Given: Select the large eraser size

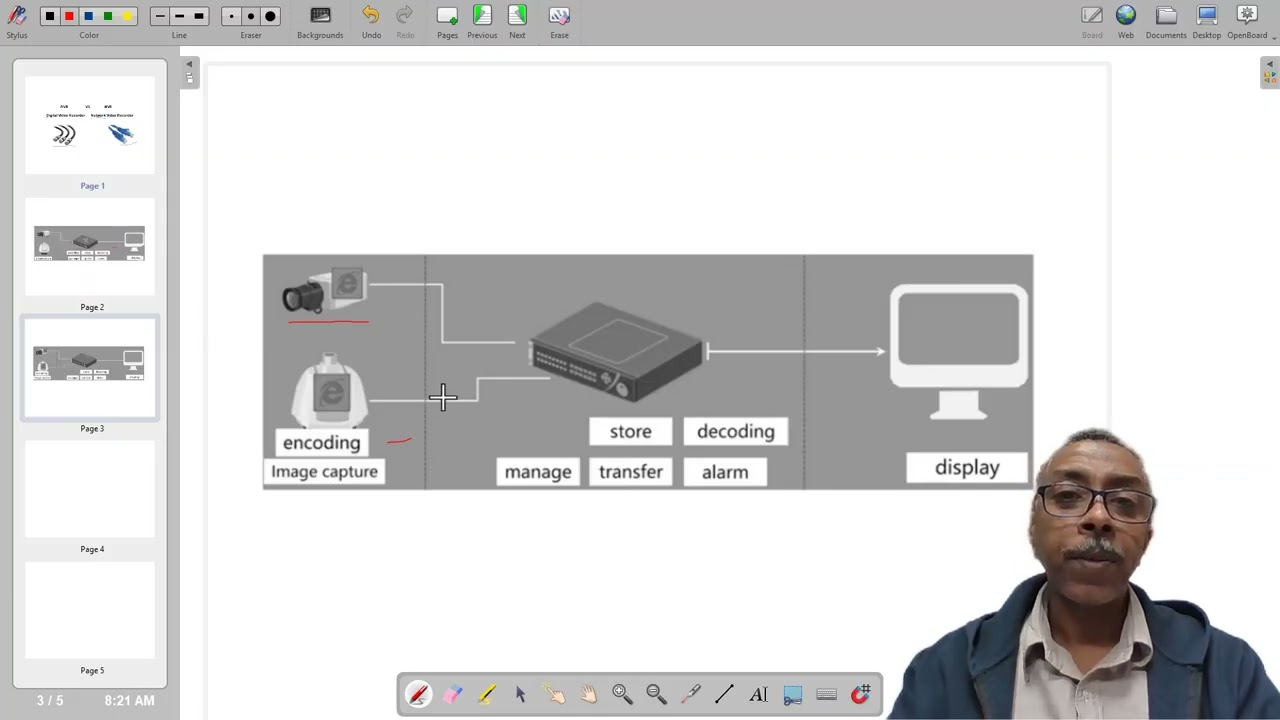Looking at the screenshot, I should coord(270,16).
